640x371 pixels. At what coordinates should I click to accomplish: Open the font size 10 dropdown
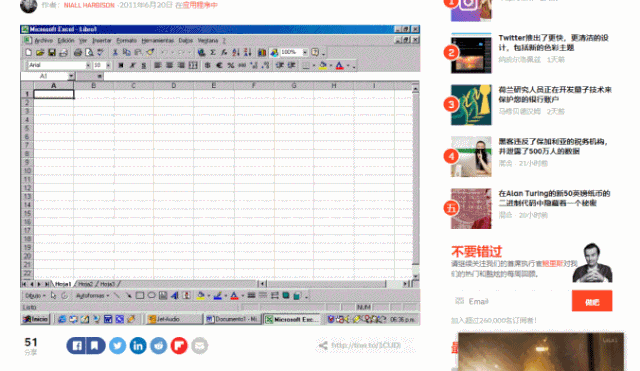coord(108,65)
